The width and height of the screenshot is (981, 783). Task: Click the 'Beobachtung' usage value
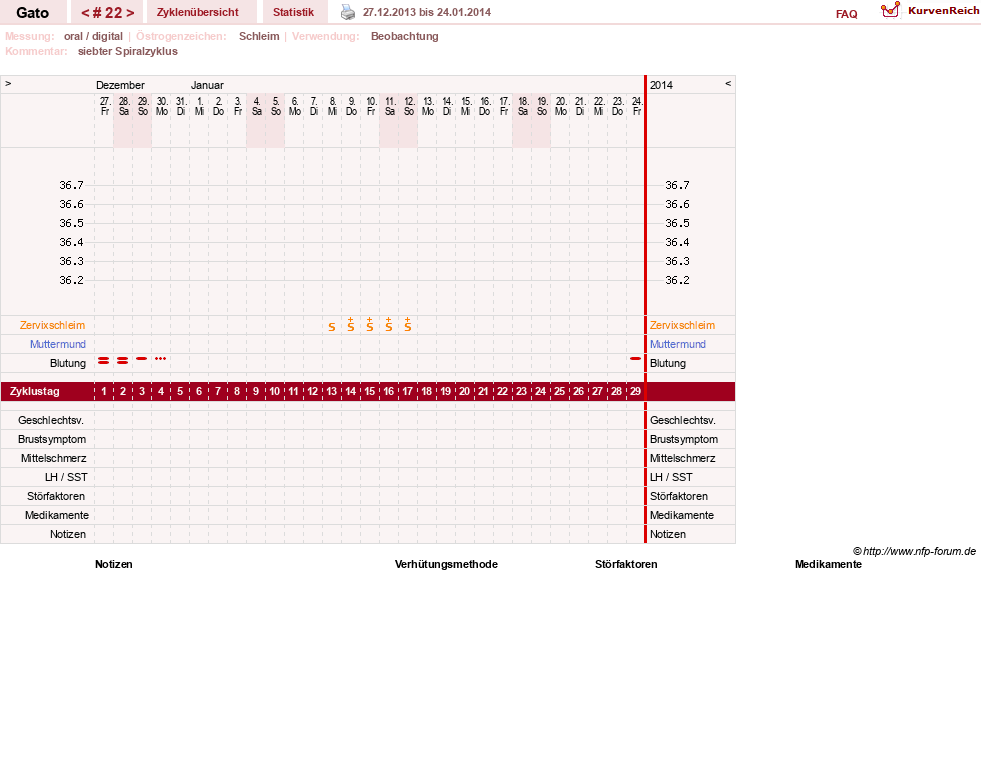pyautogui.click(x=405, y=36)
